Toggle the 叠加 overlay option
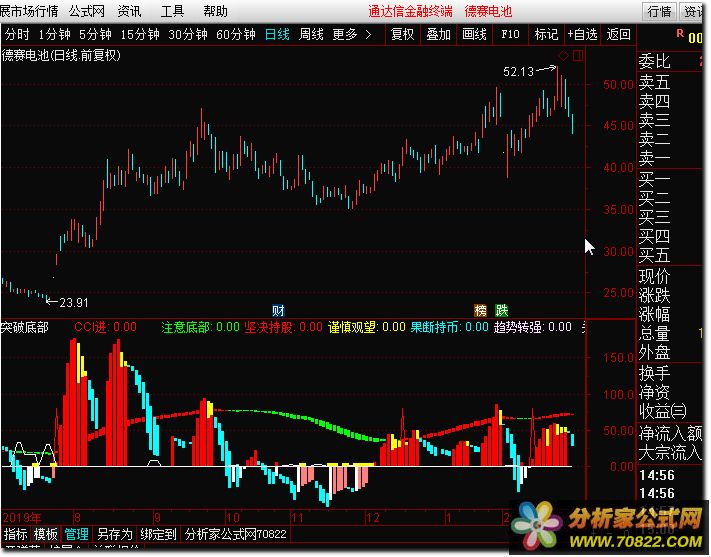 coord(438,34)
